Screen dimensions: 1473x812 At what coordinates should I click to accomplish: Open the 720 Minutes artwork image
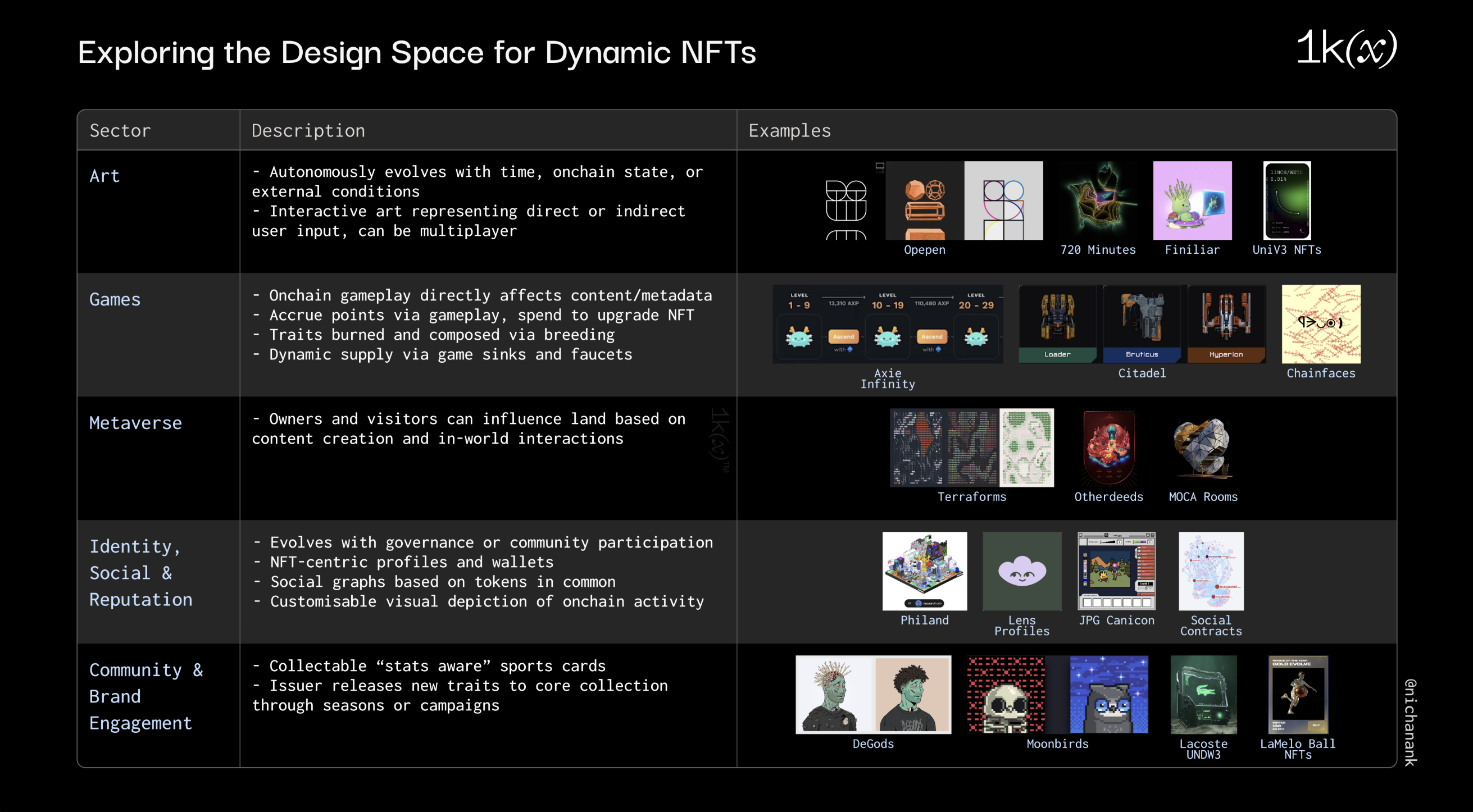point(1097,200)
